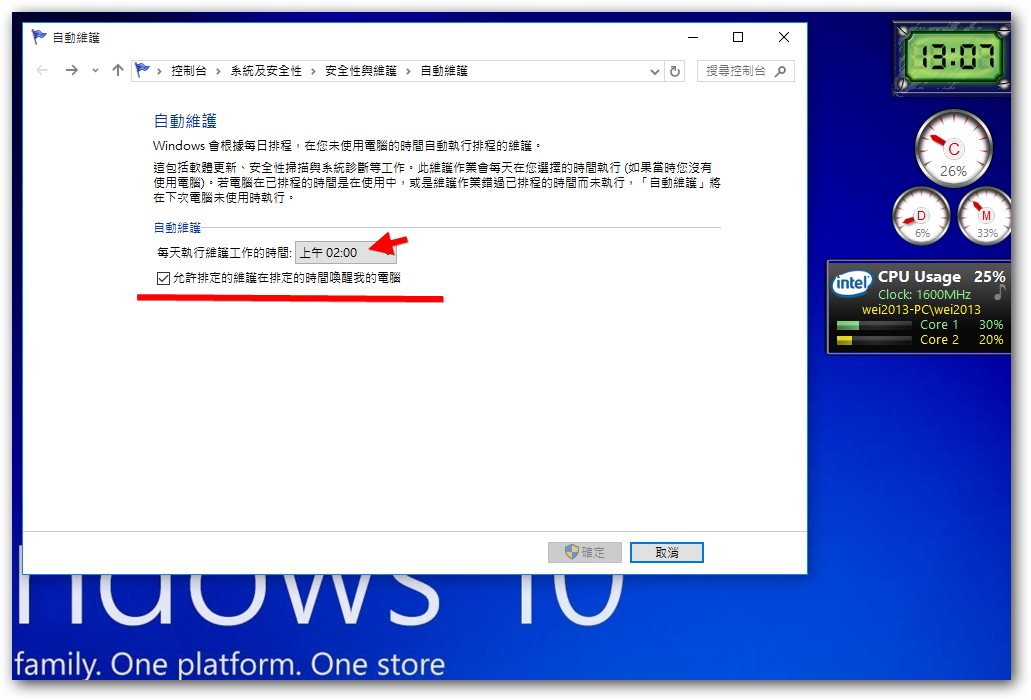Go up one level with the Up arrow

[118, 70]
